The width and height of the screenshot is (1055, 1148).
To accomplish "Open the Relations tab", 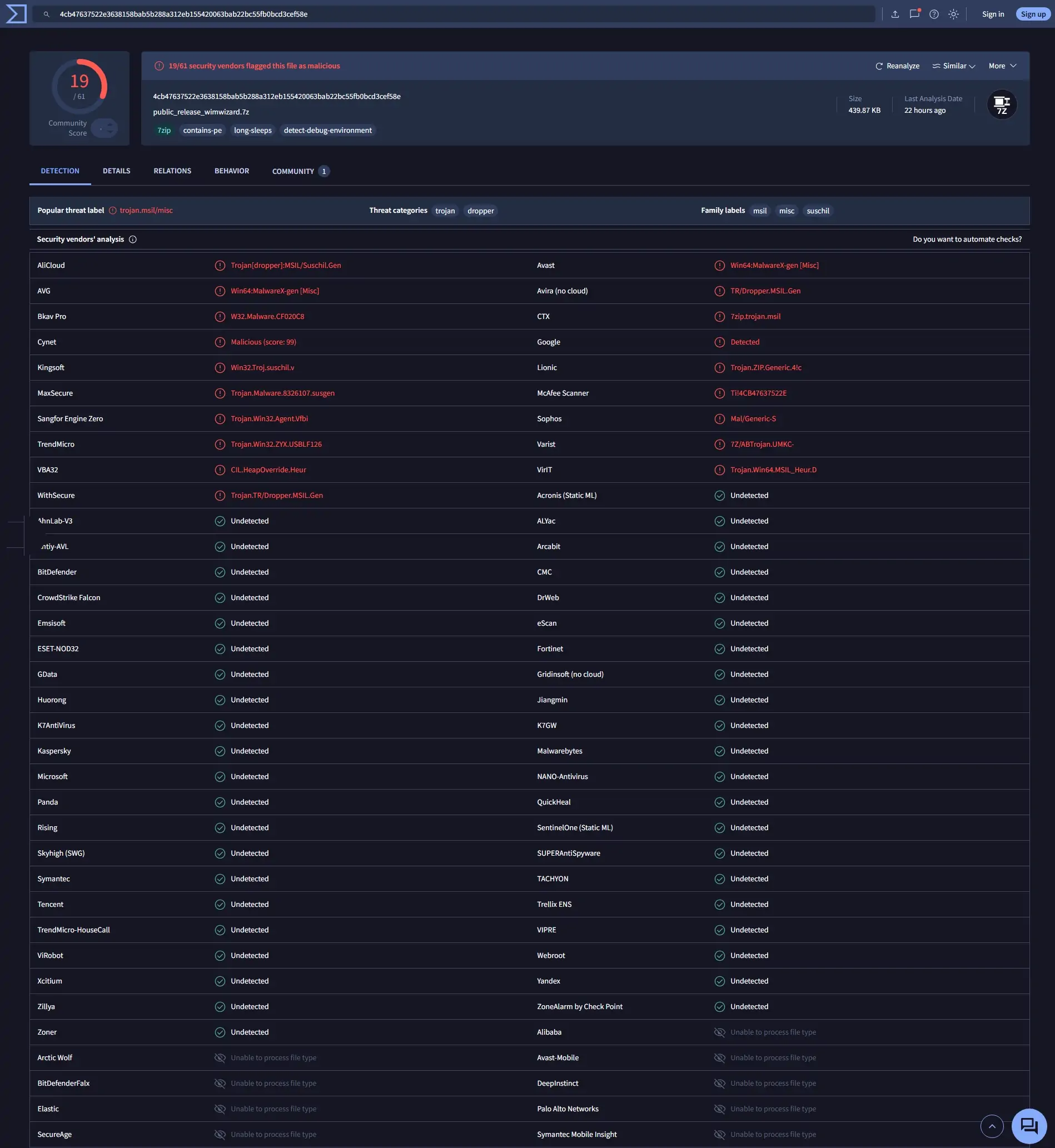I will [172, 171].
